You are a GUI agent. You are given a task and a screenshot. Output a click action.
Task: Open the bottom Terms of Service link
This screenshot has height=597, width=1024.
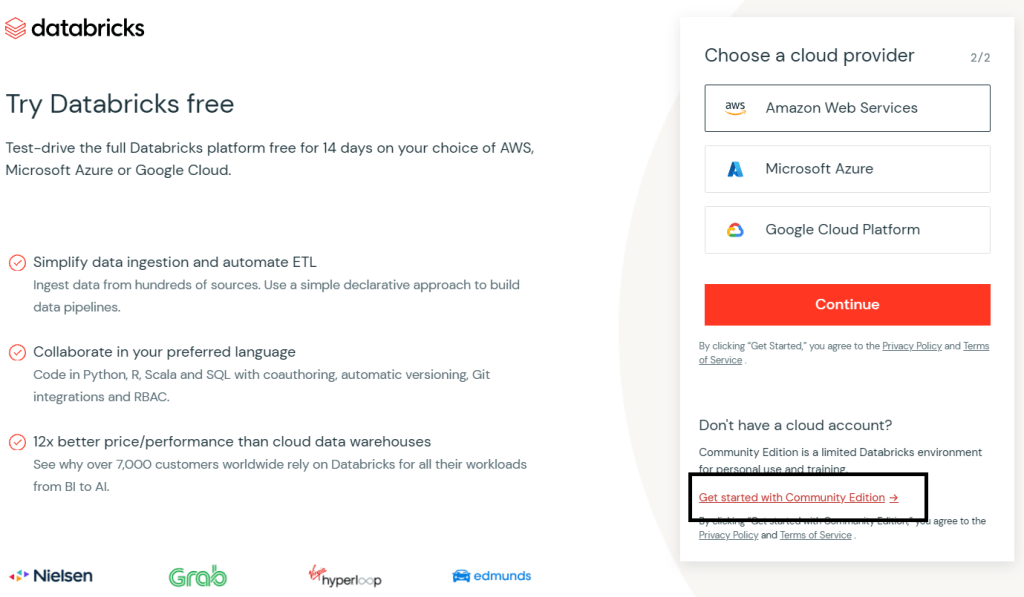coord(815,535)
